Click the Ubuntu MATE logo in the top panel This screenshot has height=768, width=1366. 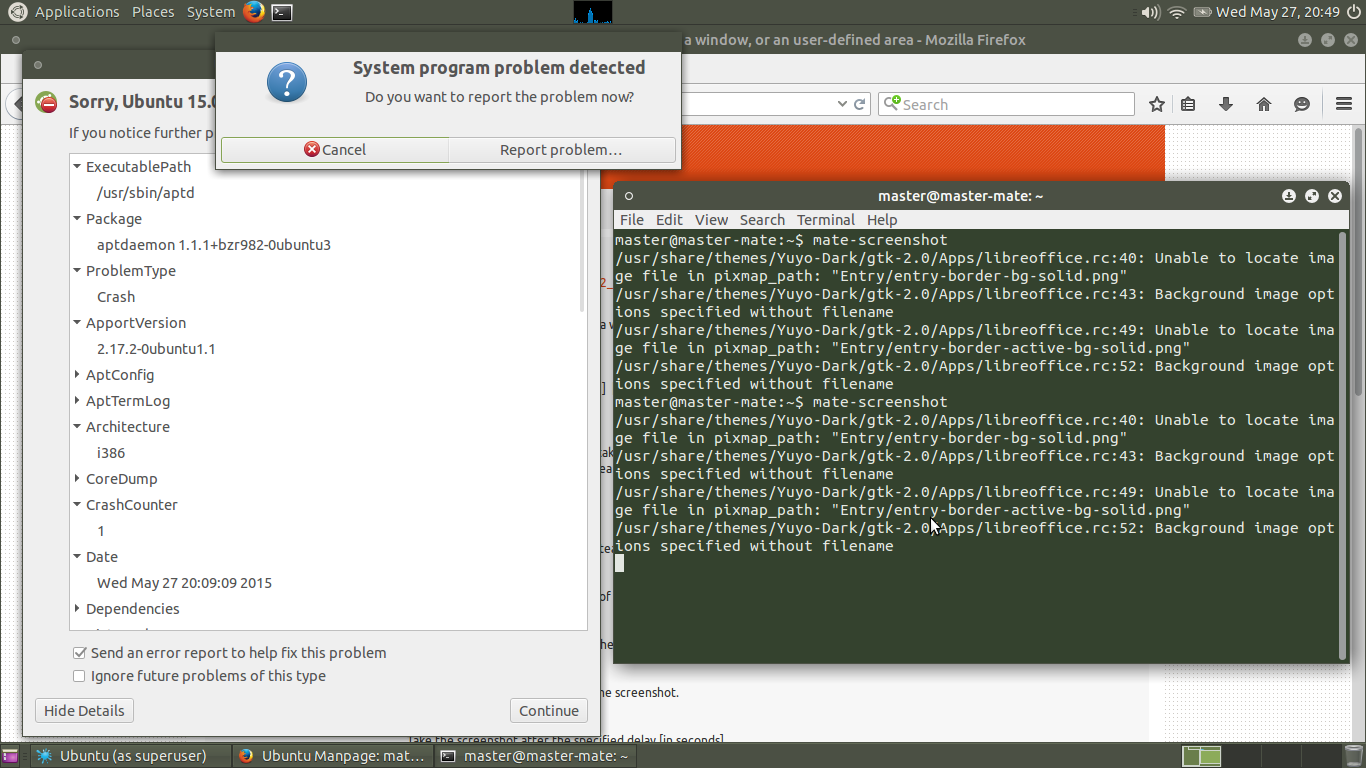pos(17,12)
